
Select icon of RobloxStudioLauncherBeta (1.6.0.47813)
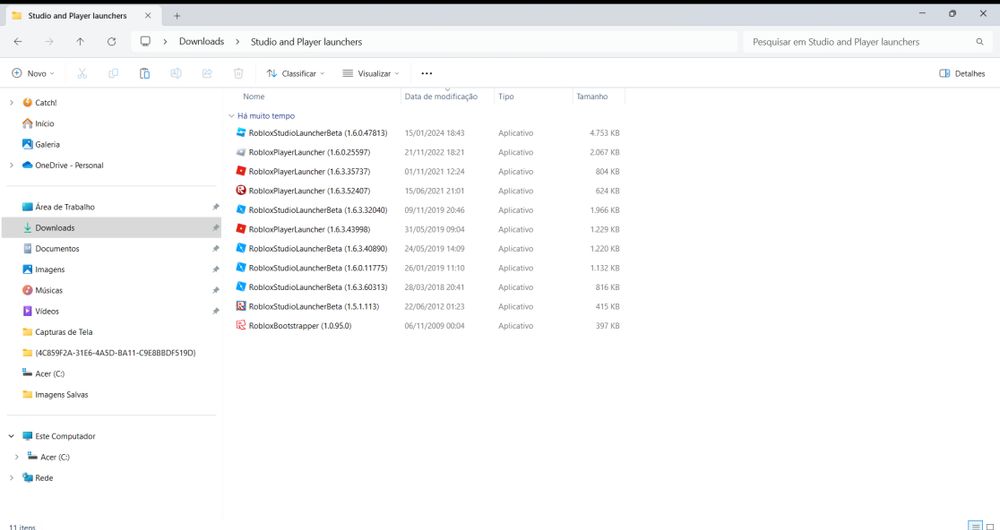[x=240, y=133]
